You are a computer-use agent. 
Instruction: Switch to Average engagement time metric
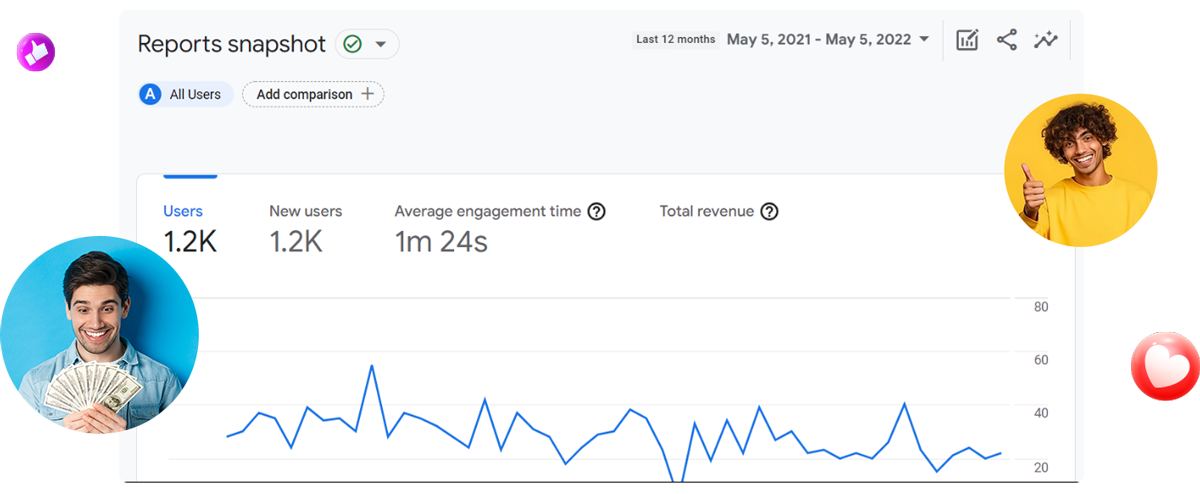488,228
